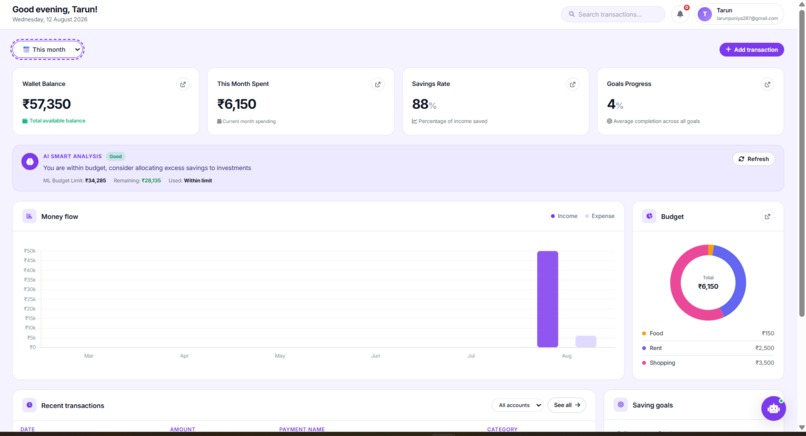
Task: Click the Aug expense bar in chart
Action: coord(585,341)
